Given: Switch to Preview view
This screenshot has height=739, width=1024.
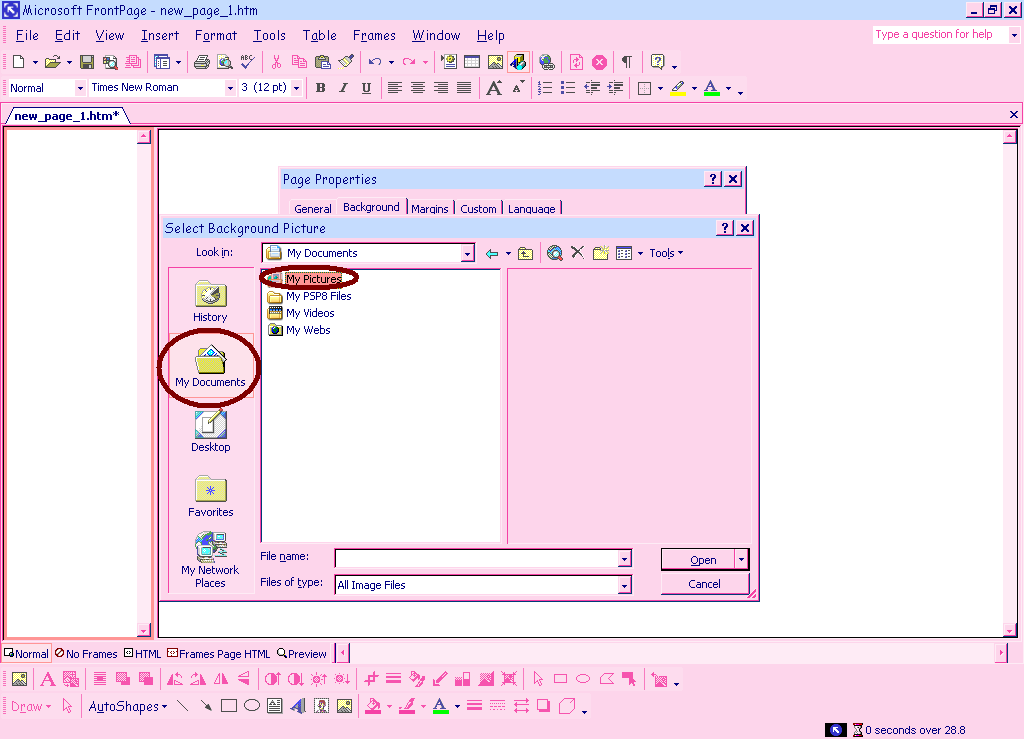Looking at the screenshot, I should 301,653.
